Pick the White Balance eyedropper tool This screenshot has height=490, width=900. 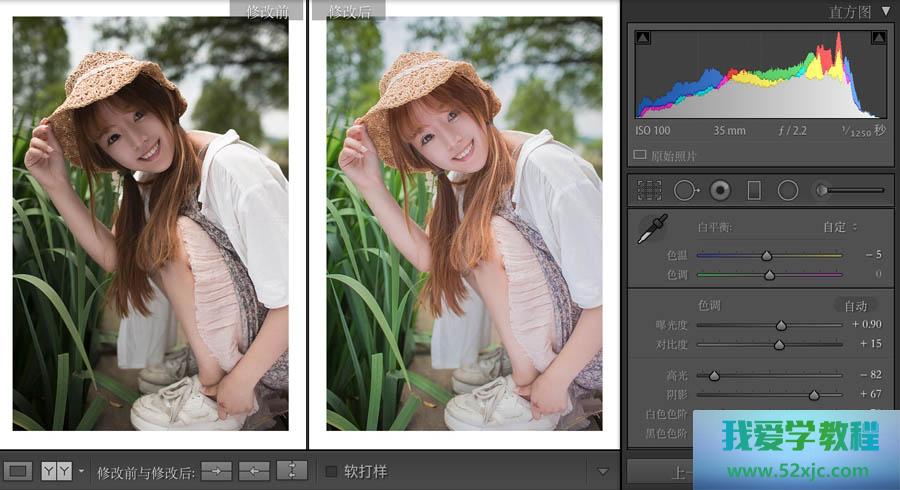pos(652,229)
